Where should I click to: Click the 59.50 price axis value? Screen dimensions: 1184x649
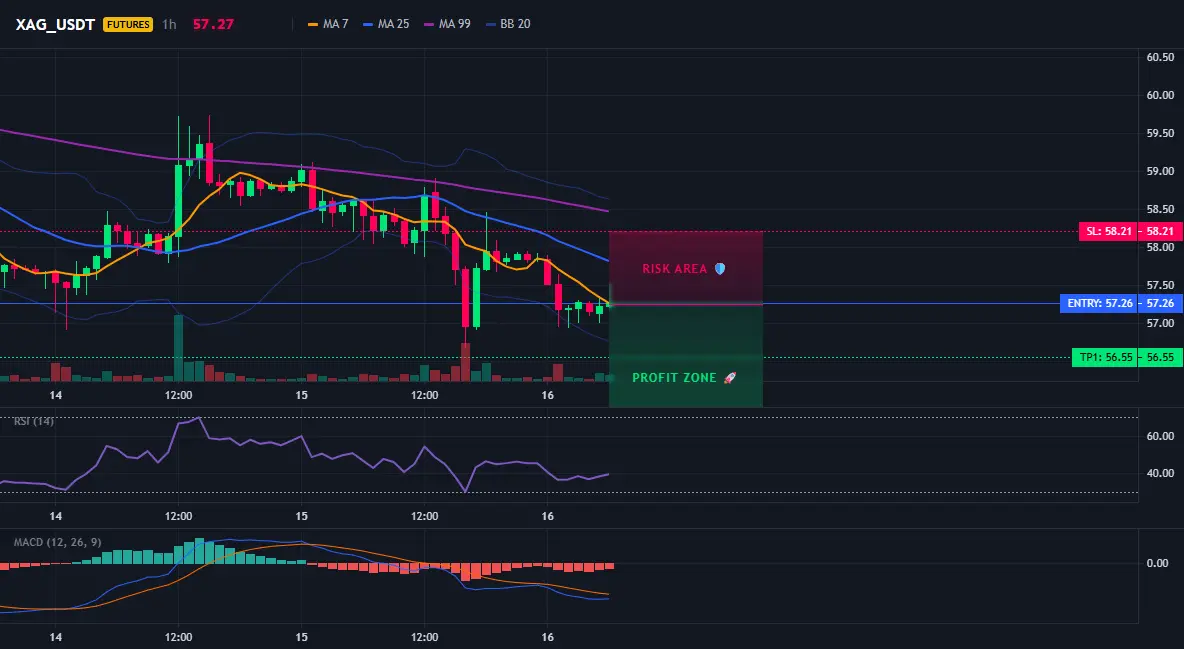[1160, 133]
